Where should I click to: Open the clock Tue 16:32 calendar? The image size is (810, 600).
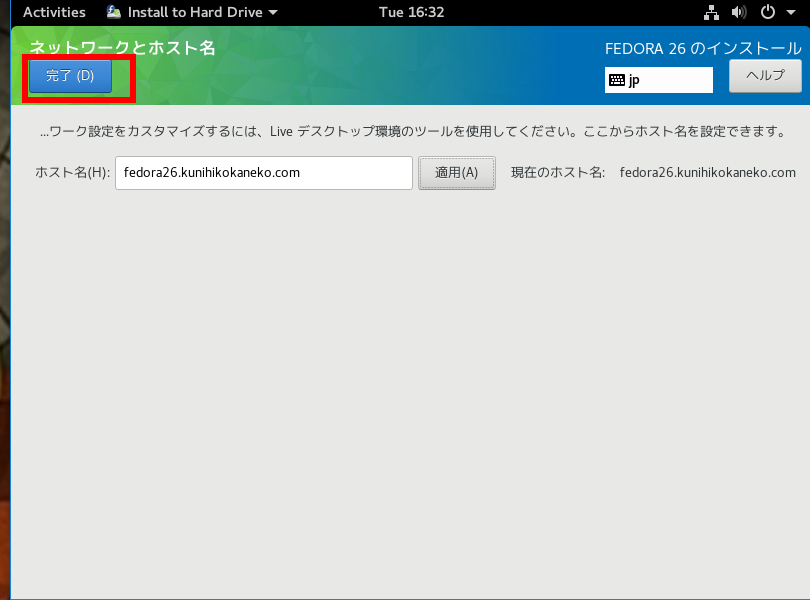pyautogui.click(x=411, y=12)
